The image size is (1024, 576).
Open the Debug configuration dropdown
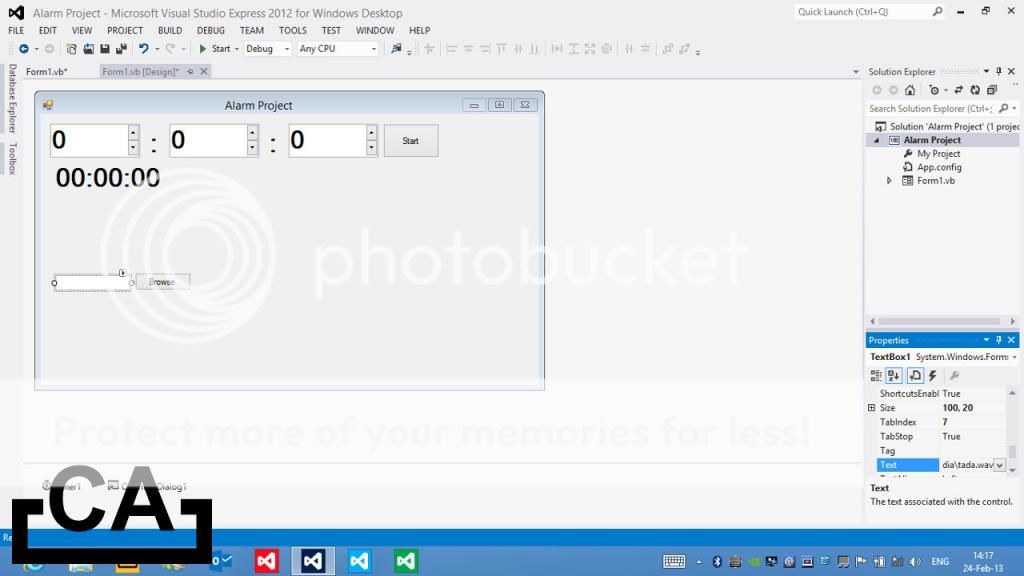[267, 48]
